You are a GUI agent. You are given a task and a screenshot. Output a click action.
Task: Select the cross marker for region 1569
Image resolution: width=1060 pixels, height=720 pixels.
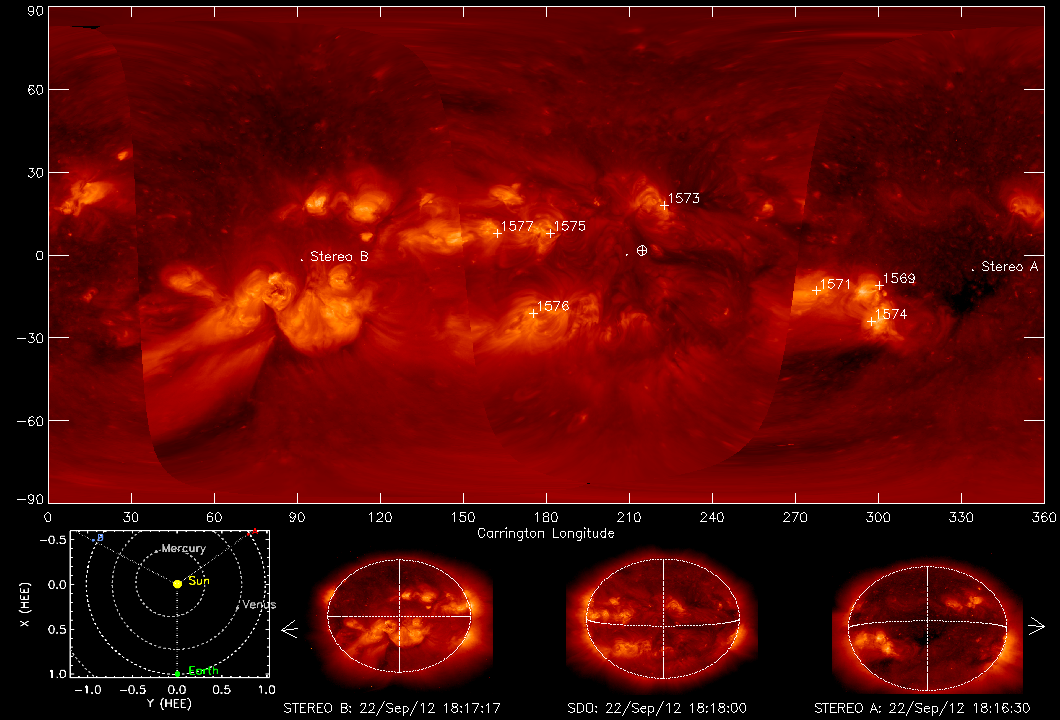coord(880,285)
